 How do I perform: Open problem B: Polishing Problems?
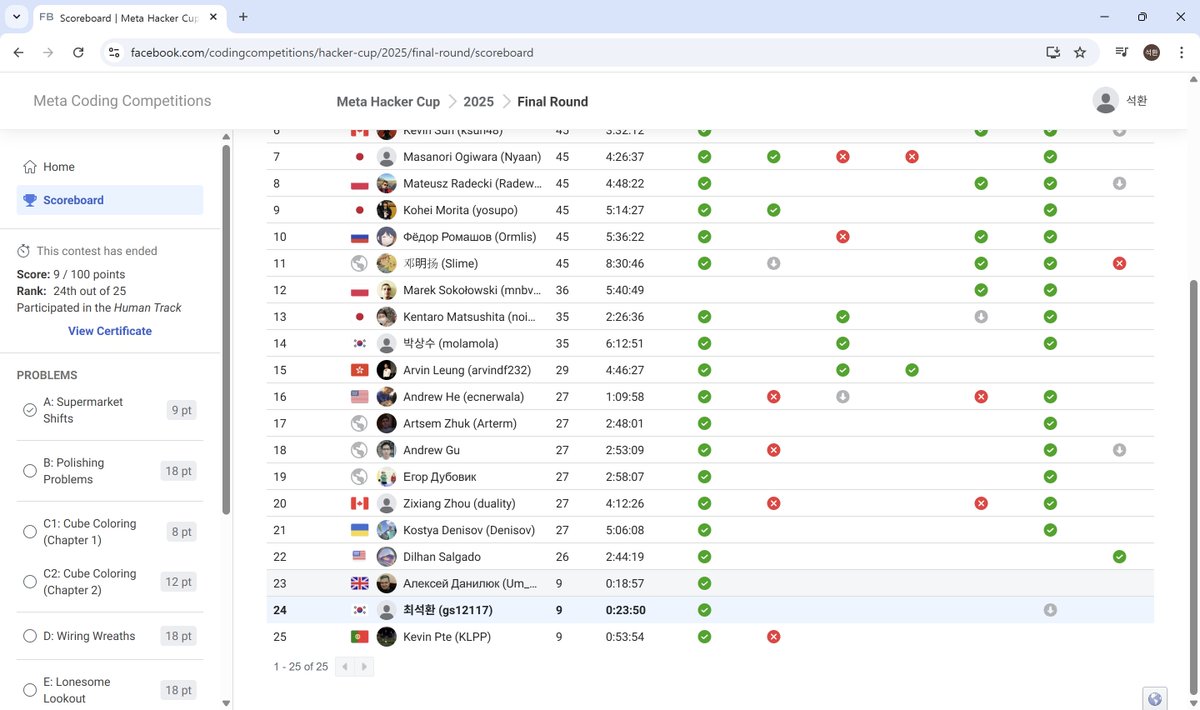pos(110,471)
